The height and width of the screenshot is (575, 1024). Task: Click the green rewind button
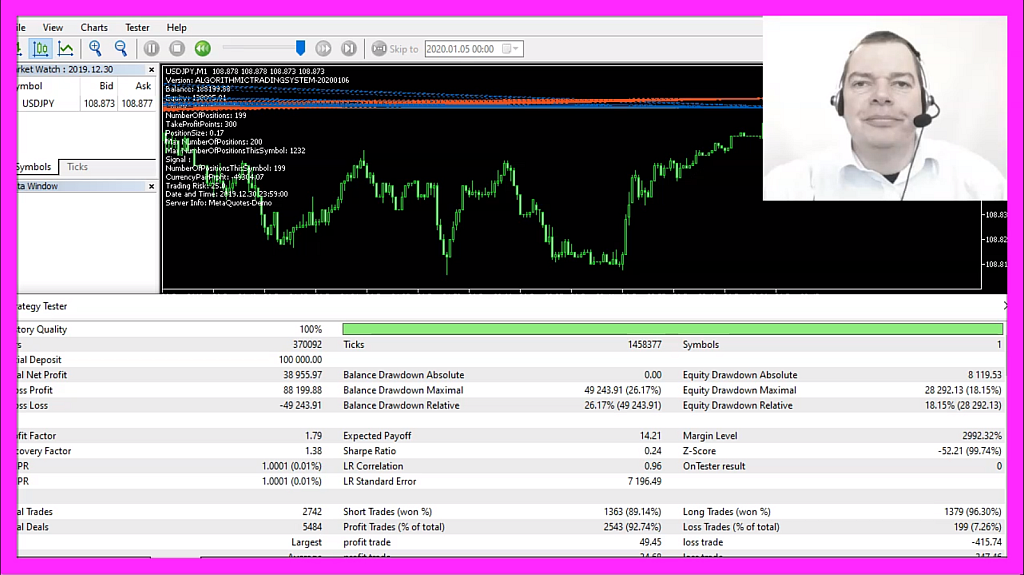pyautogui.click(x=202, y=48)
